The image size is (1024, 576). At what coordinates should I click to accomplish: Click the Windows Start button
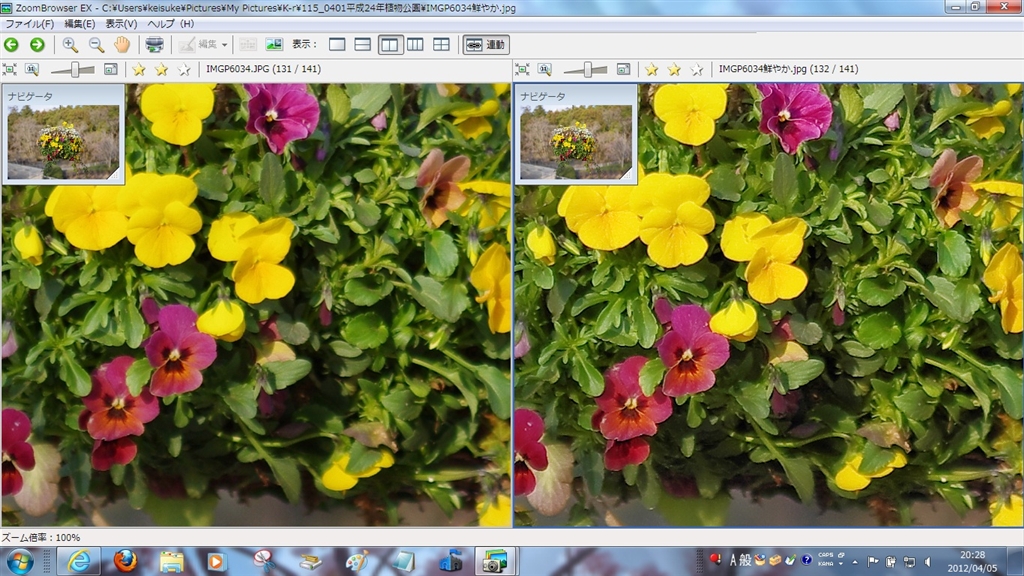tap(19, 561)
